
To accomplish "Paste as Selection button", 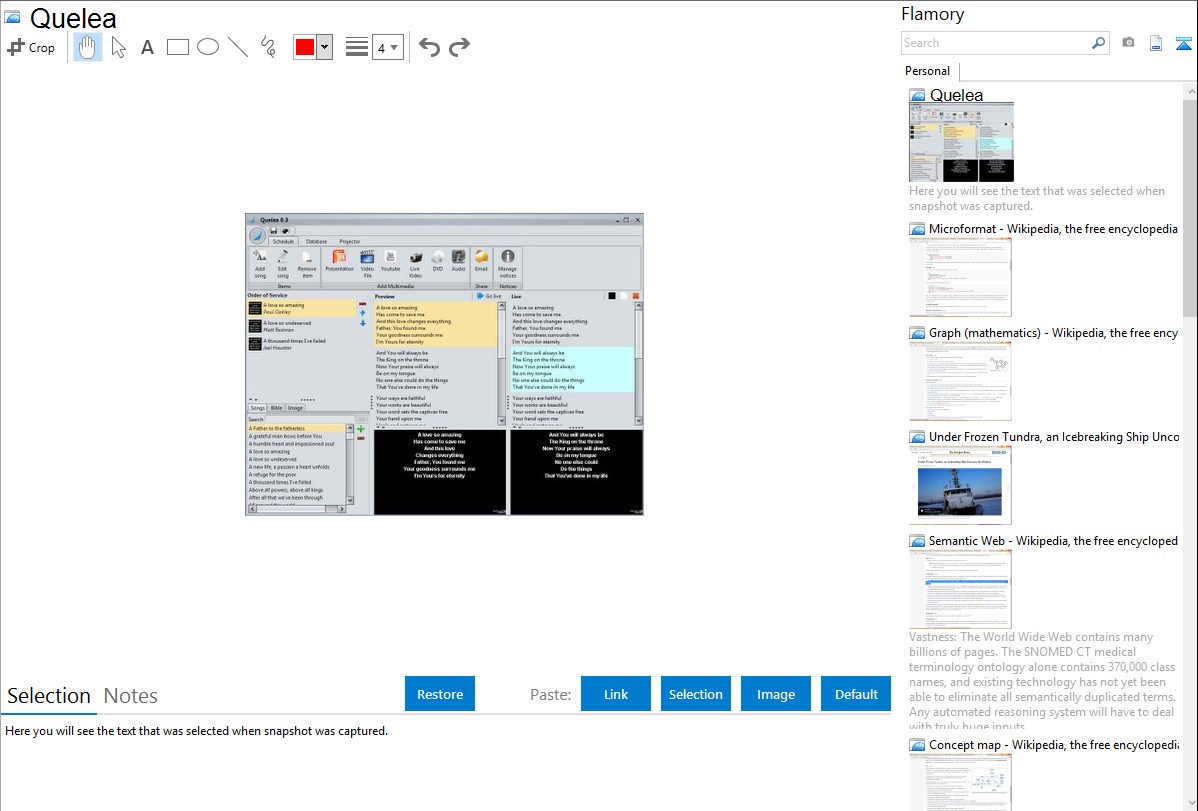I will point(695,694).
